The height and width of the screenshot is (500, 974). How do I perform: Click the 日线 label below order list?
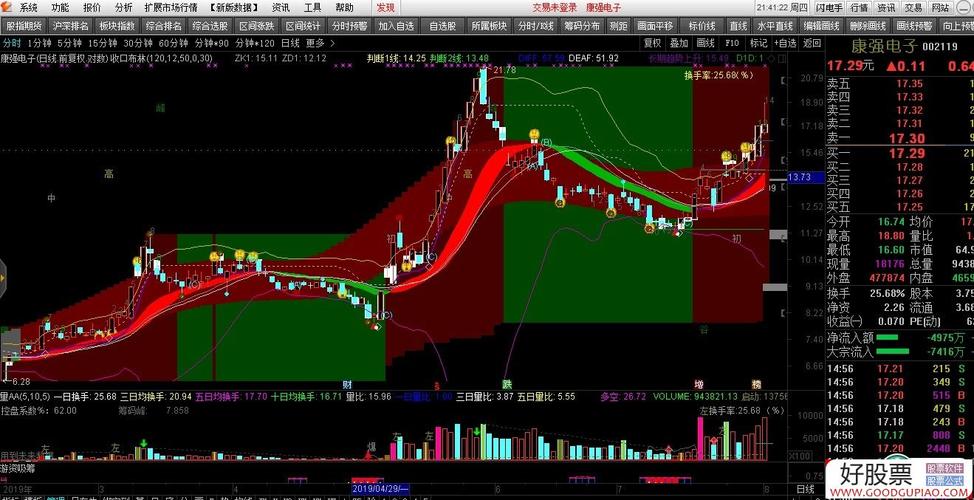[x=806, y=489]
